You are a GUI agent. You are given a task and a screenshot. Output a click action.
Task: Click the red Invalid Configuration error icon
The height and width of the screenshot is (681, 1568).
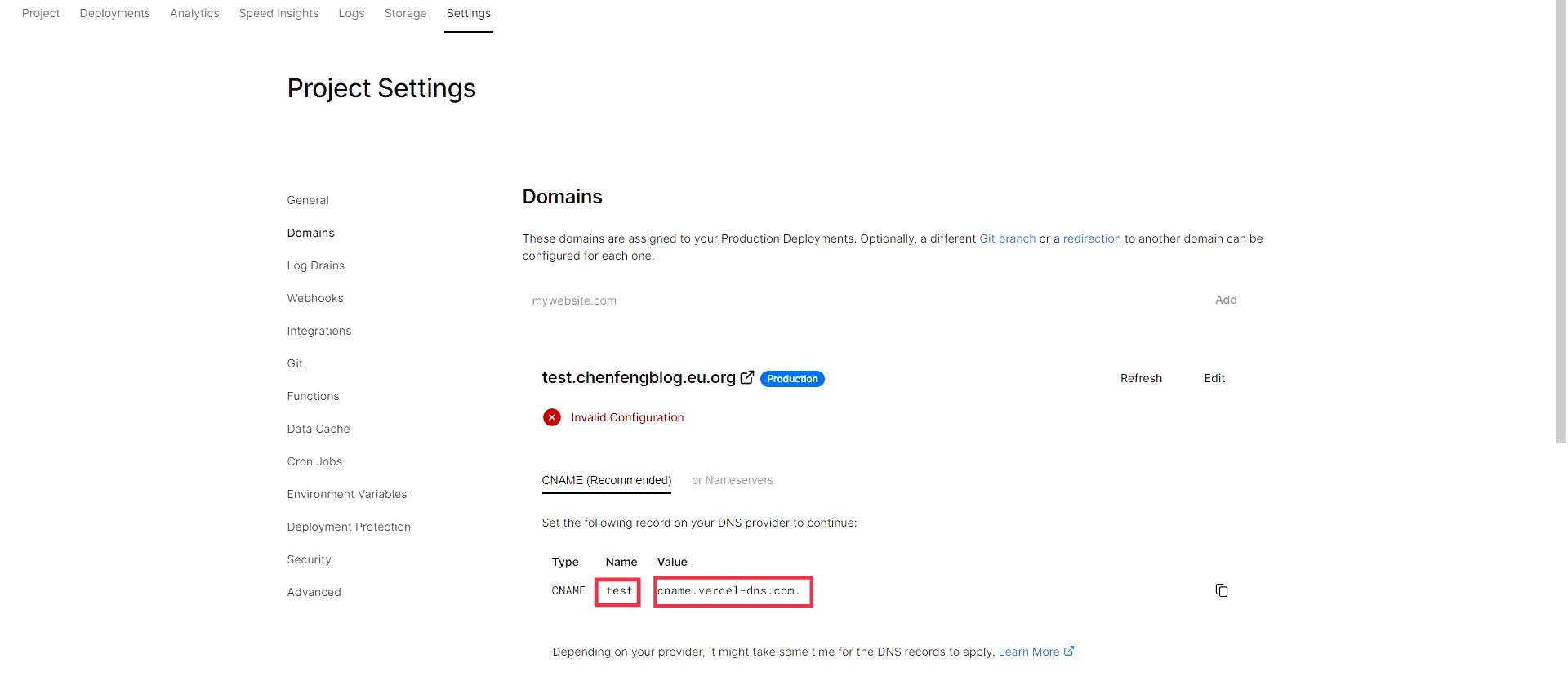552,417
